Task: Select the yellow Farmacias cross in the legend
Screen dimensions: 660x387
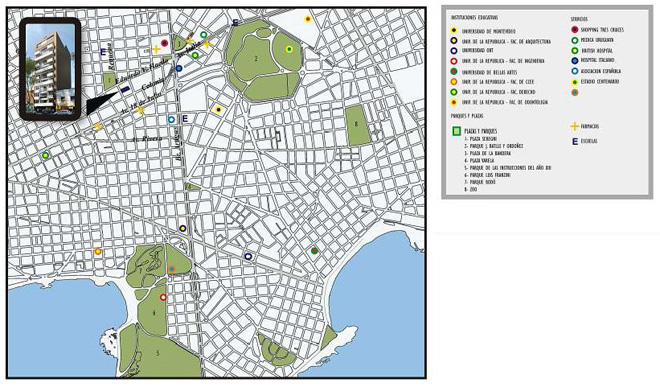Action: point(575,126)
